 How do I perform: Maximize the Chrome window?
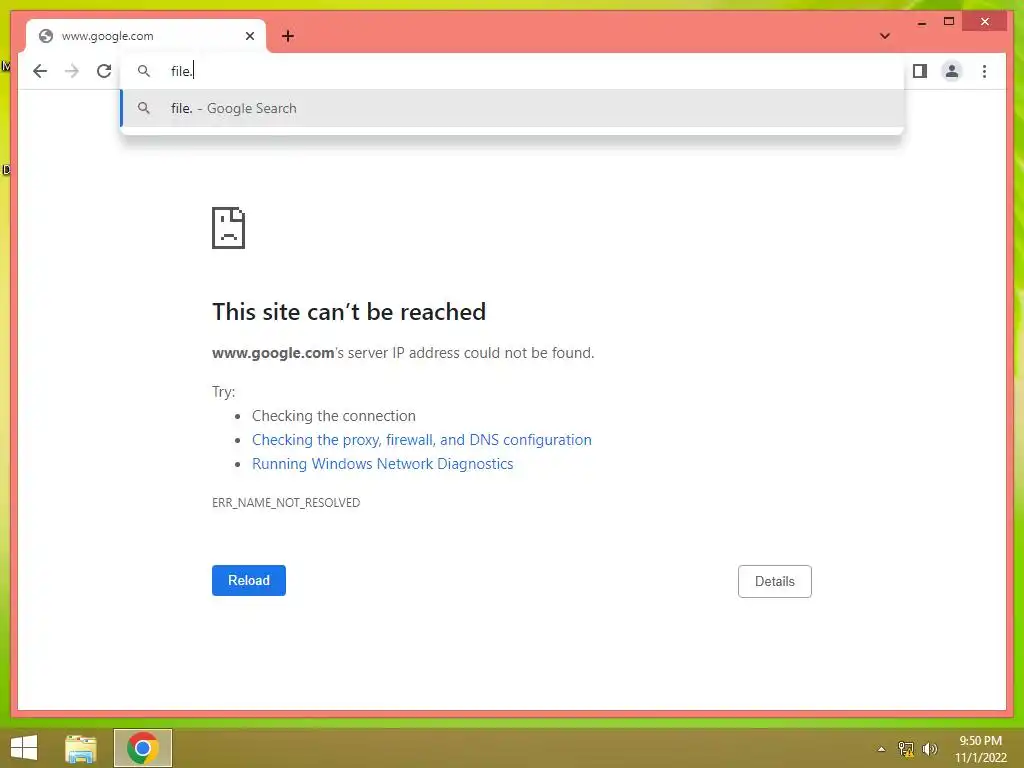949,22
